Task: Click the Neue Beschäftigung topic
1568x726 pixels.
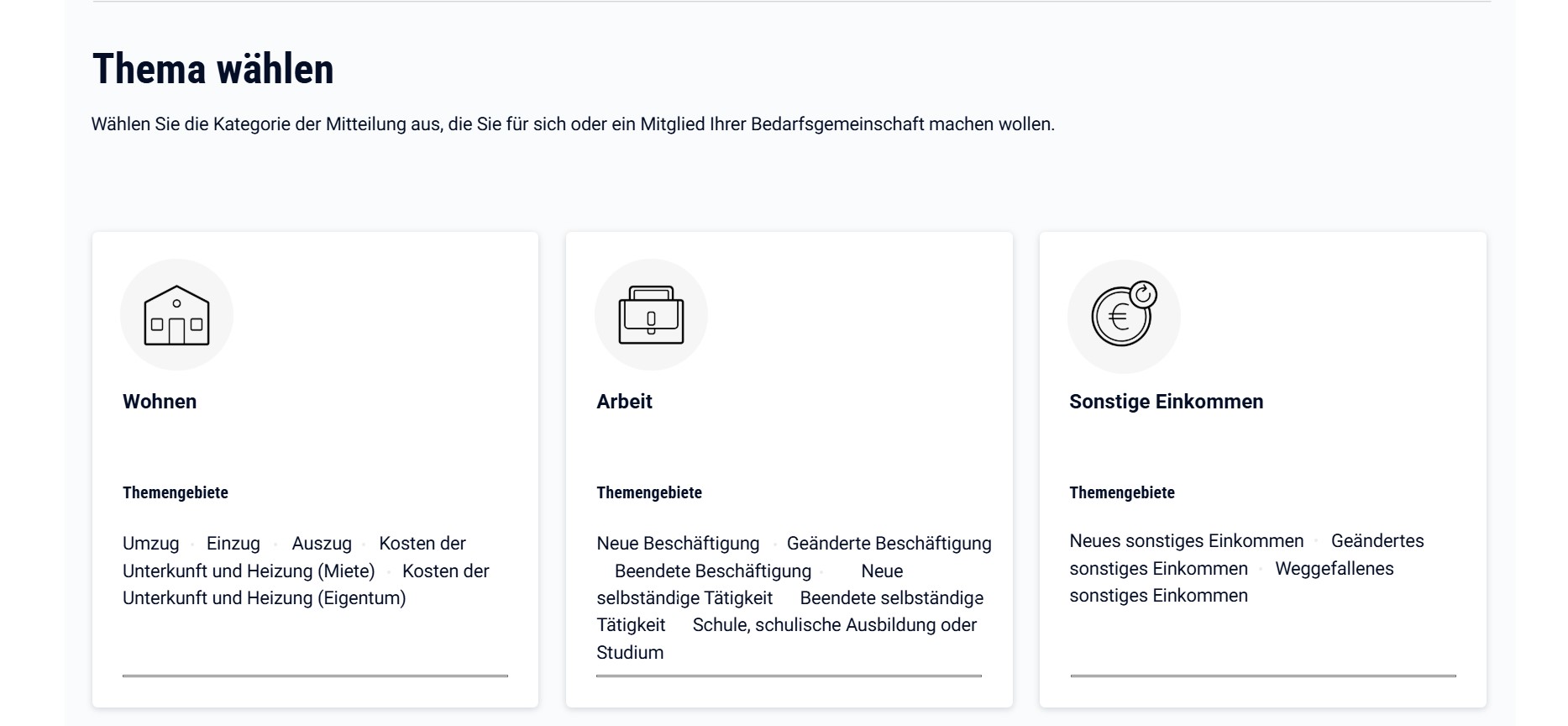Action: [x=678, y=544]
